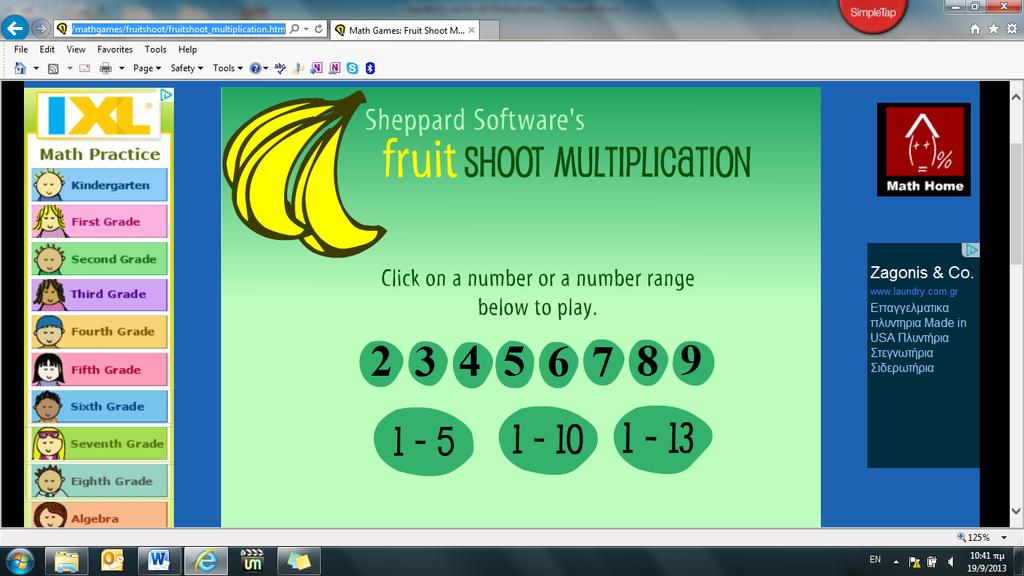Click the AdChoices icon on Zagonis ad
Viewport: 1024px width, 576px height.
coord(972,250)
